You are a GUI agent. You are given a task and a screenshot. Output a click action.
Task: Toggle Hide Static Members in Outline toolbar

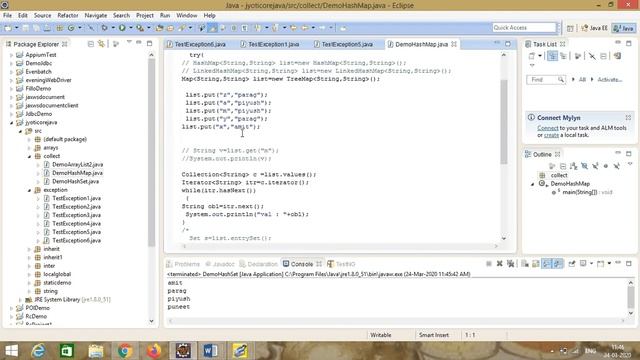[x=595, y=166]
